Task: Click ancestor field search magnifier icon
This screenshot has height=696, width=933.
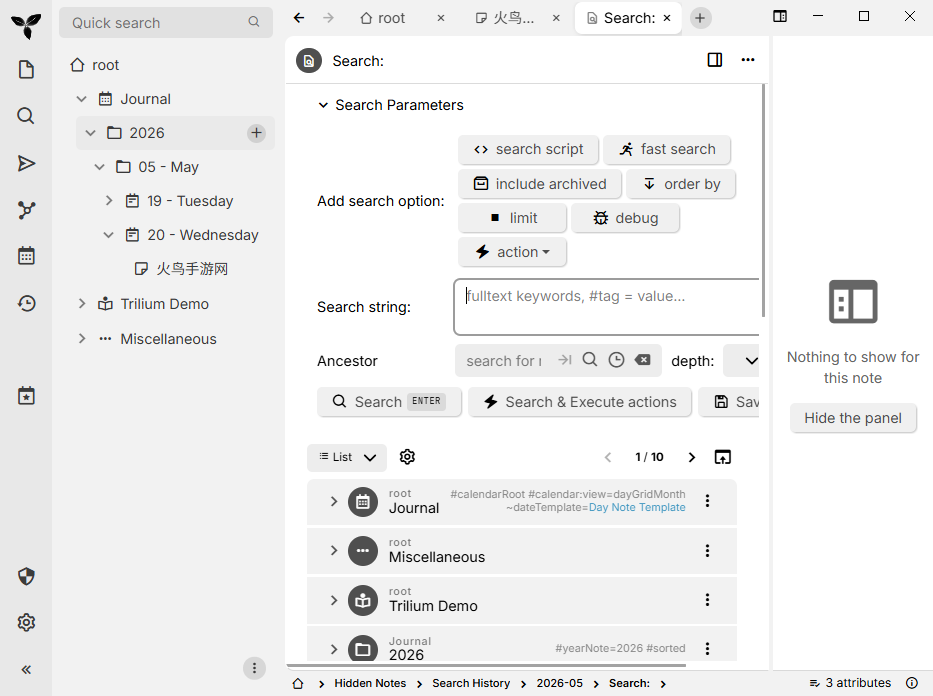Action: click(590, 360)
